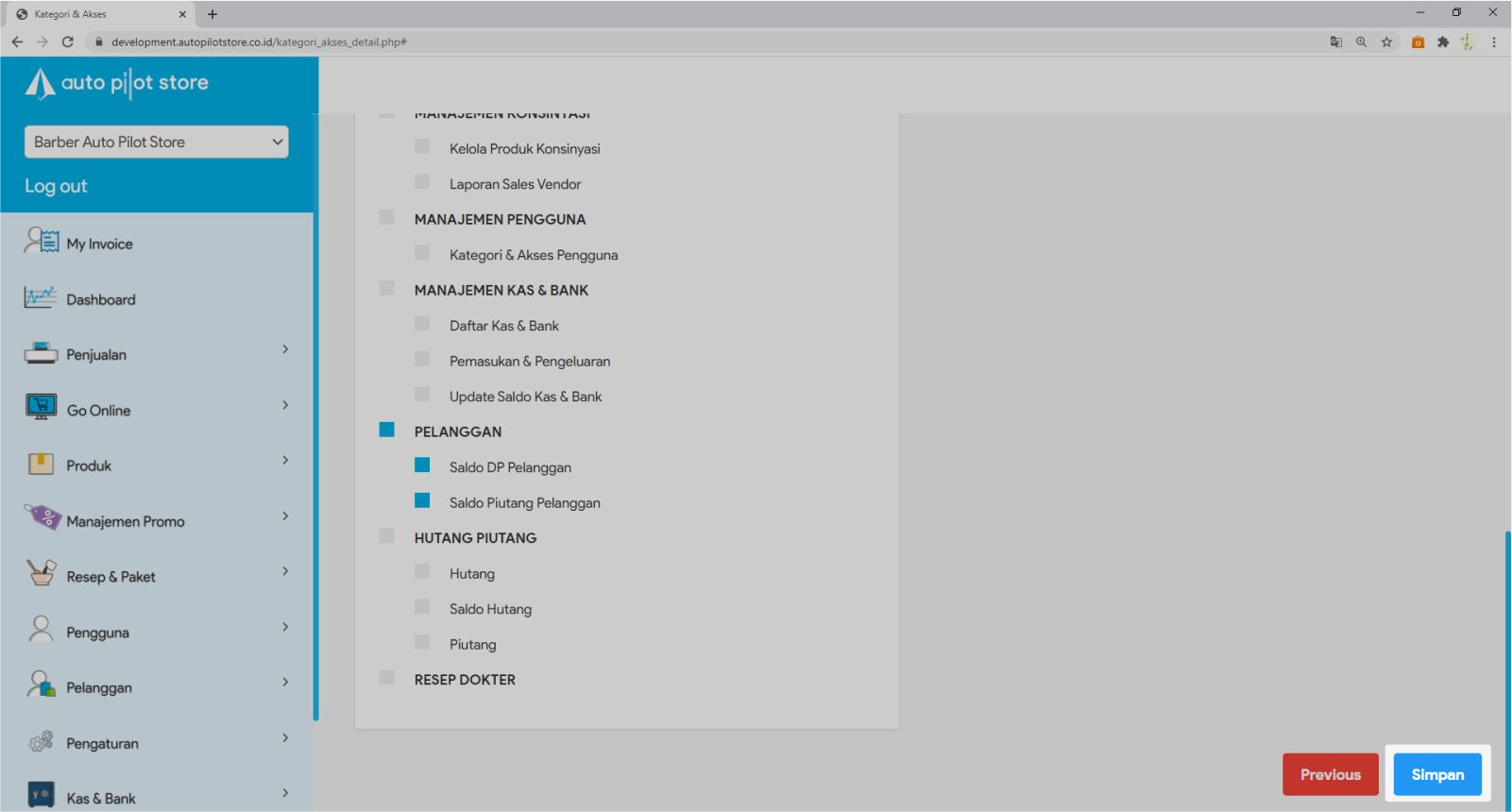Click the Penjualan cash register icon
This screenshot has height=812, width=1512.
pyautogui.click(x=41, y=353)
